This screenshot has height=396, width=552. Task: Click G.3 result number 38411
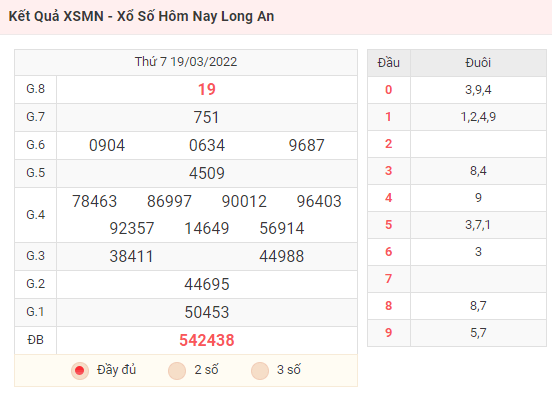(132, 256)
